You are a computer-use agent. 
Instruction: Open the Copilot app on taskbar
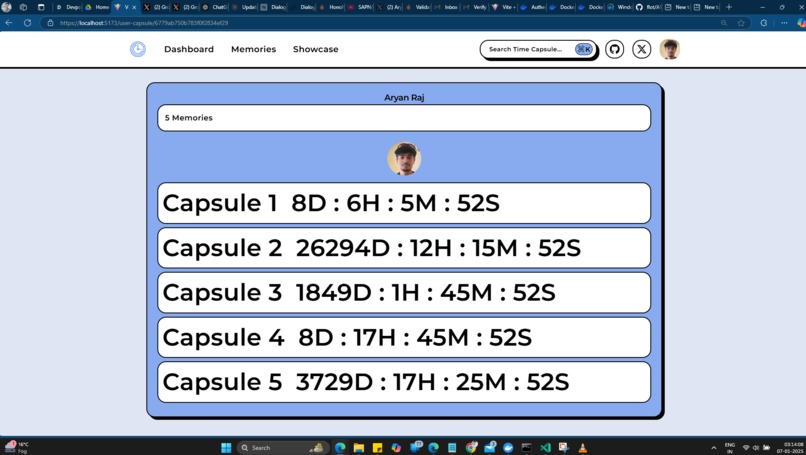[396, 447]
